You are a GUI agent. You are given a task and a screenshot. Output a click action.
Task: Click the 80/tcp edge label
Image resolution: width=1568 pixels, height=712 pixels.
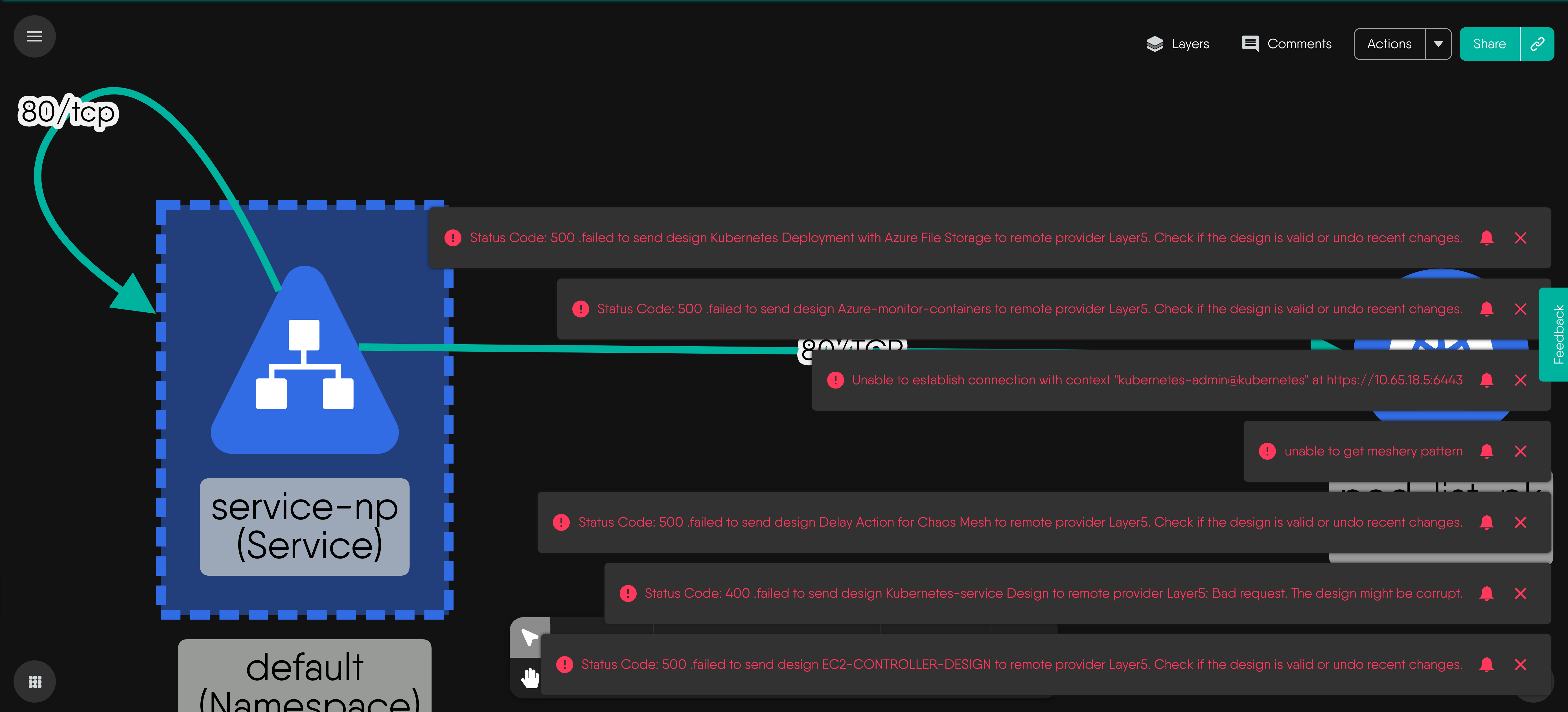[x=68, y=112]
